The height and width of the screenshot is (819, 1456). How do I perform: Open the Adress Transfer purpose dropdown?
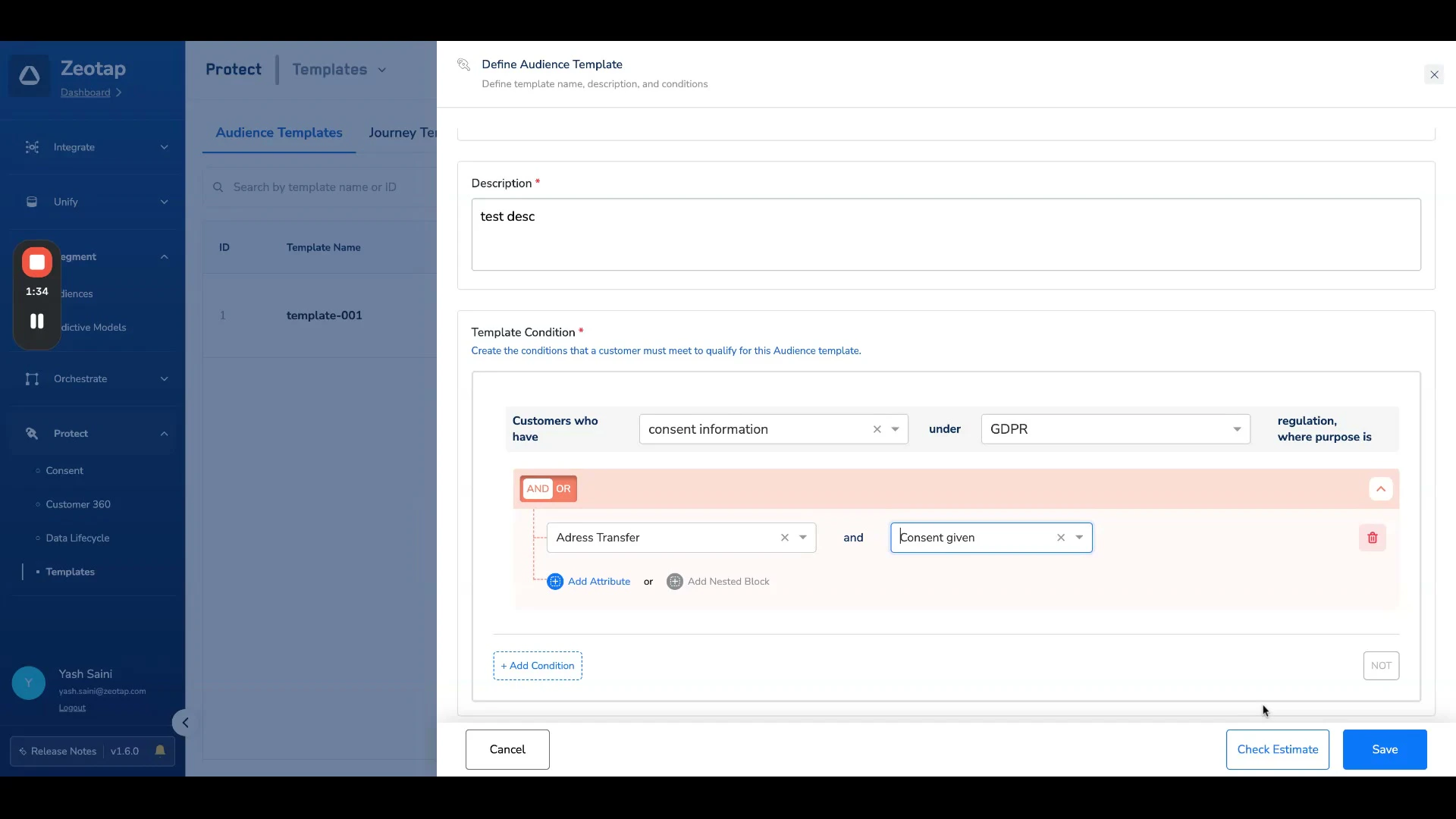click(x=802, y=538)
